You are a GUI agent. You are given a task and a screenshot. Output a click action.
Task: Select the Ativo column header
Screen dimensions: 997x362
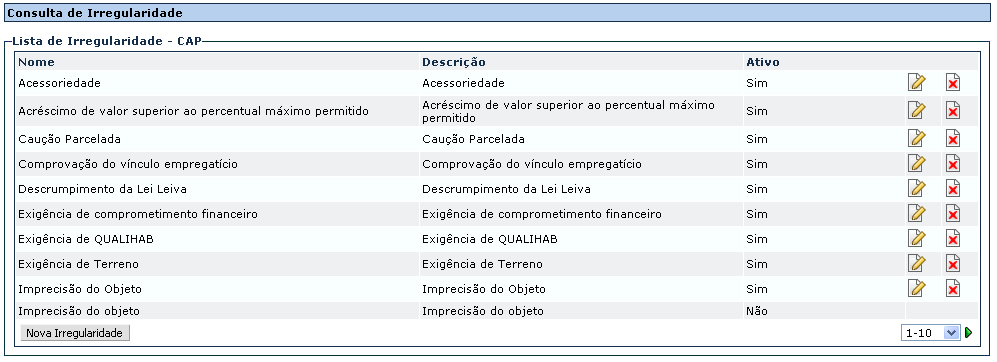(x=762, y=62)
